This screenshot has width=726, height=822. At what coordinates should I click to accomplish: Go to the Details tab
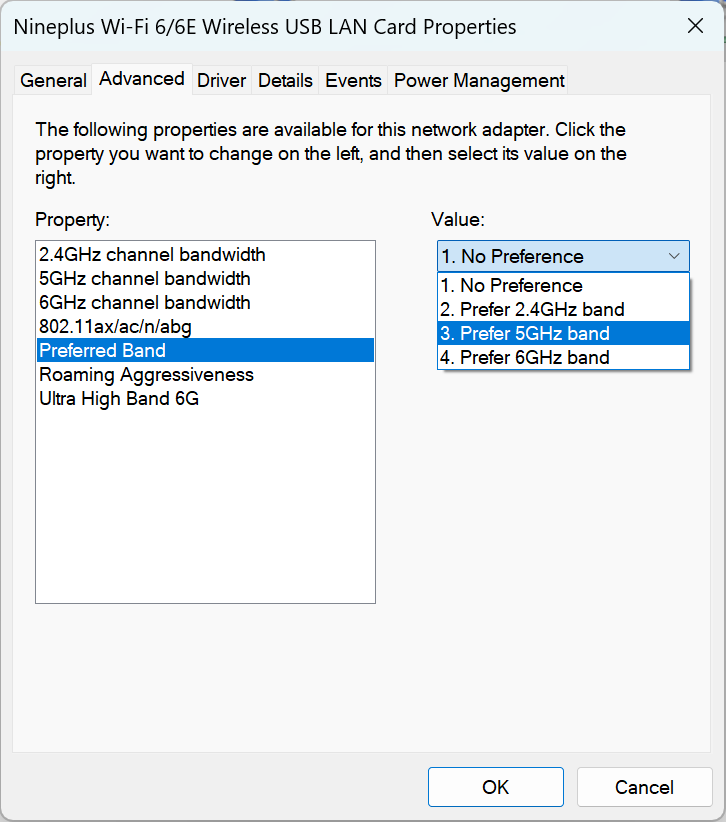coord(285,81)
